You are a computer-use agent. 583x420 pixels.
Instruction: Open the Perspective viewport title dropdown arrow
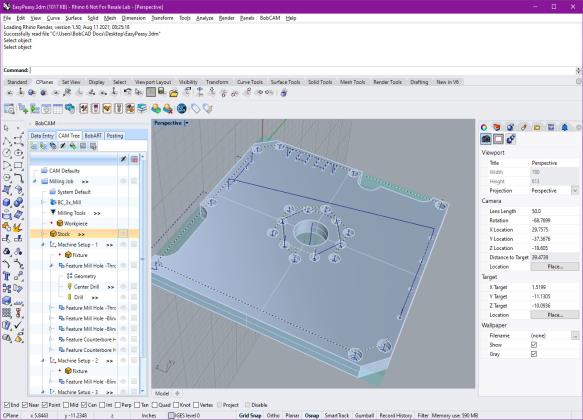187,123
